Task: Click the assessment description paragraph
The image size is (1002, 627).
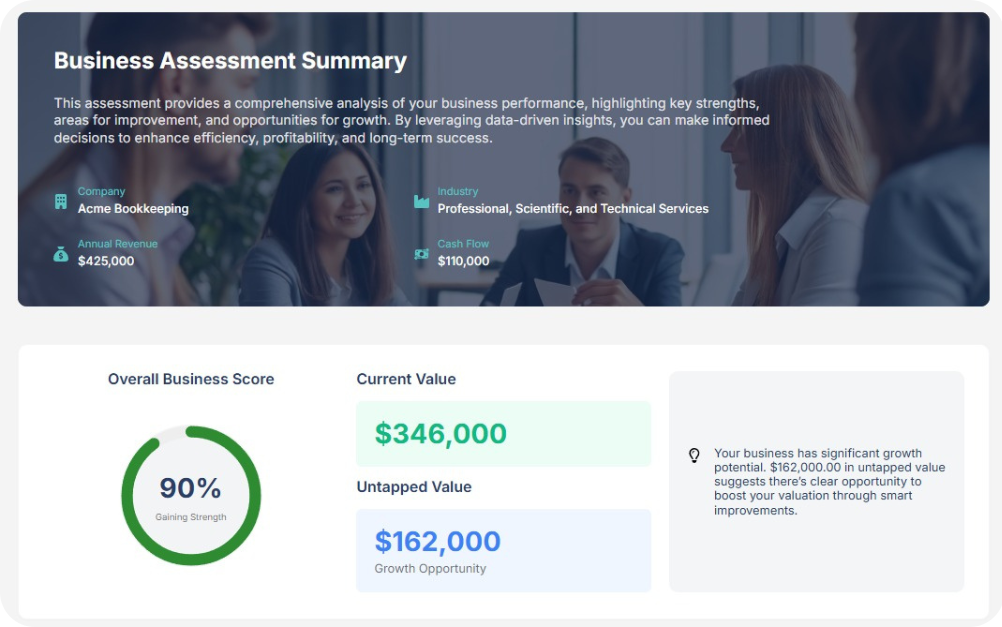Action: [x=412, y=121]
